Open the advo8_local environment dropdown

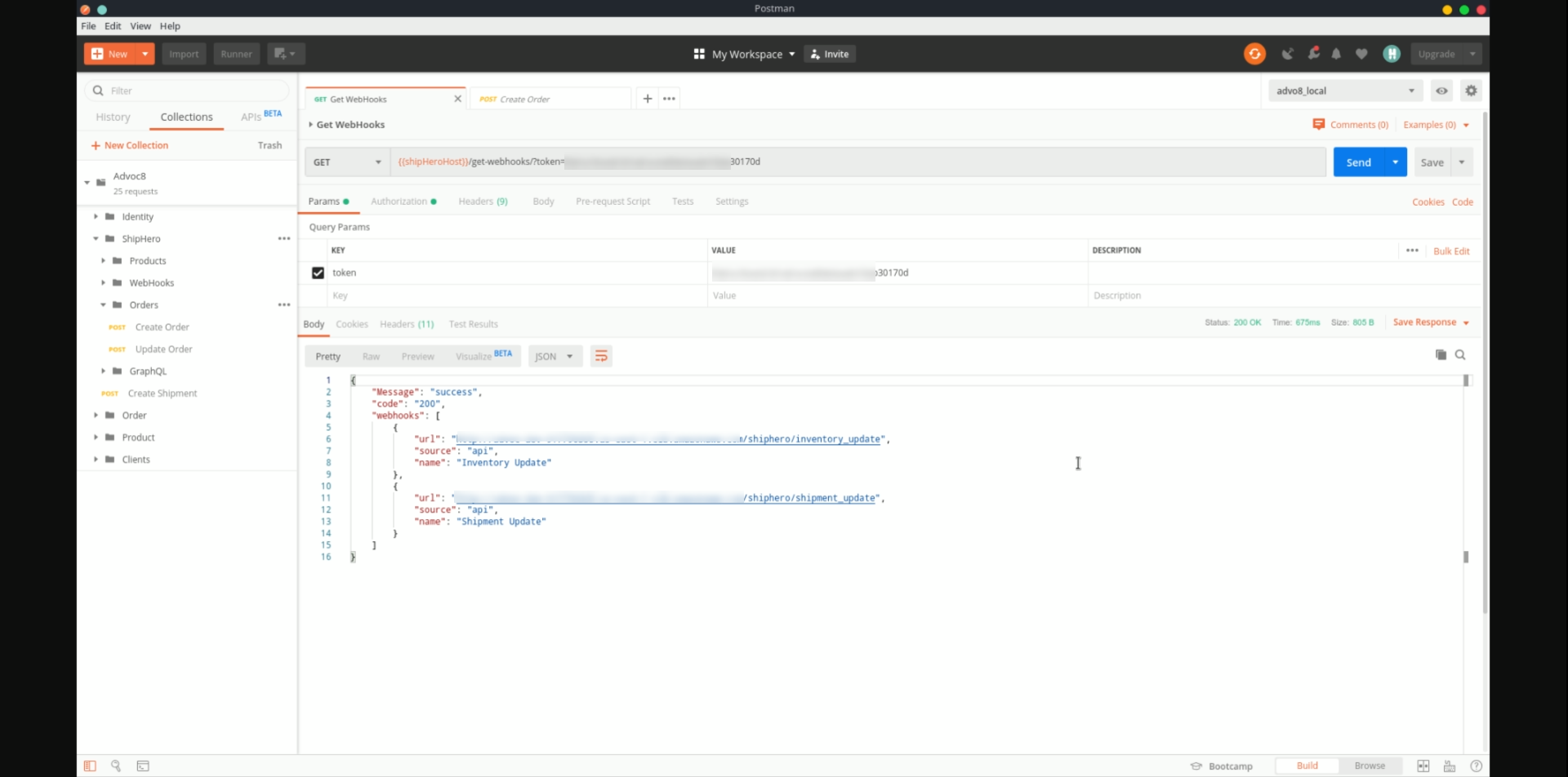1345,91
